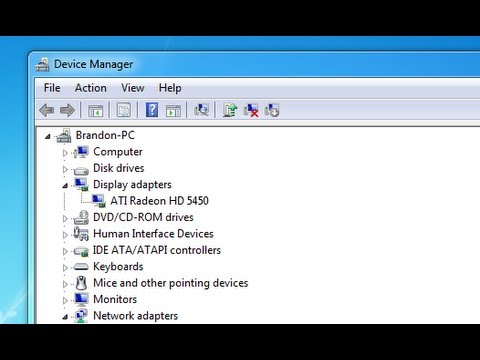
Task: Click the DVD/CD-ROM drives icon
Action: click(x=81, y=217)
